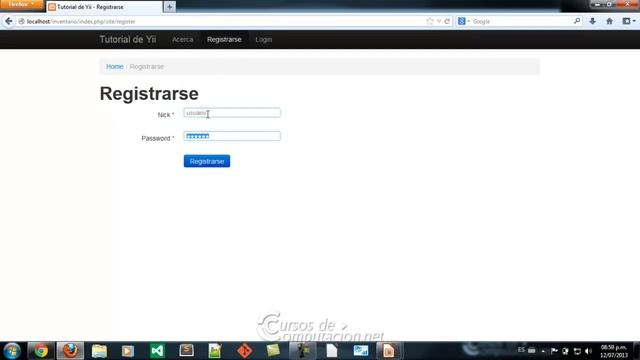Click the Tutorial de Yii brand link
Viewport: 640px width, 360px height.
coord(128,39)
